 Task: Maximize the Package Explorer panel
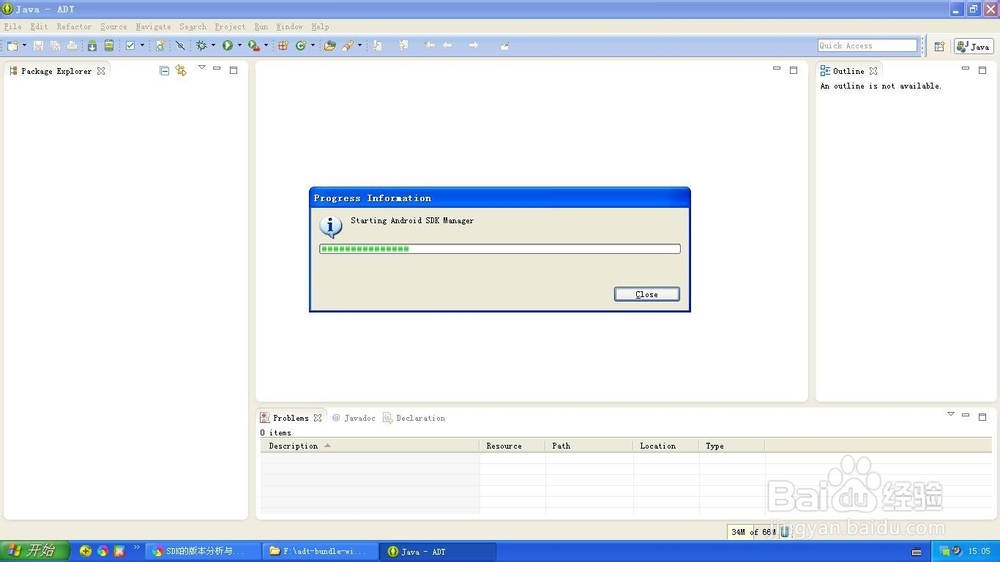(233, 70)
